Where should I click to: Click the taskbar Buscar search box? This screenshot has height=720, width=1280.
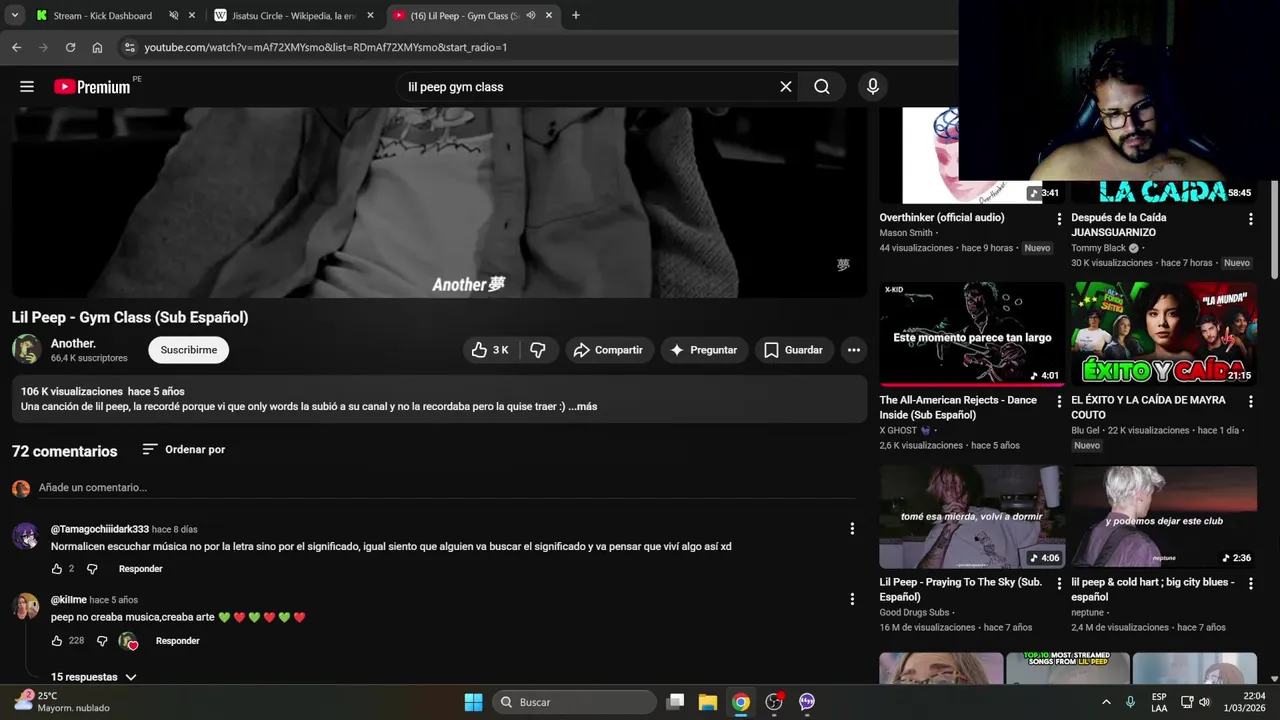coord(574,702)
